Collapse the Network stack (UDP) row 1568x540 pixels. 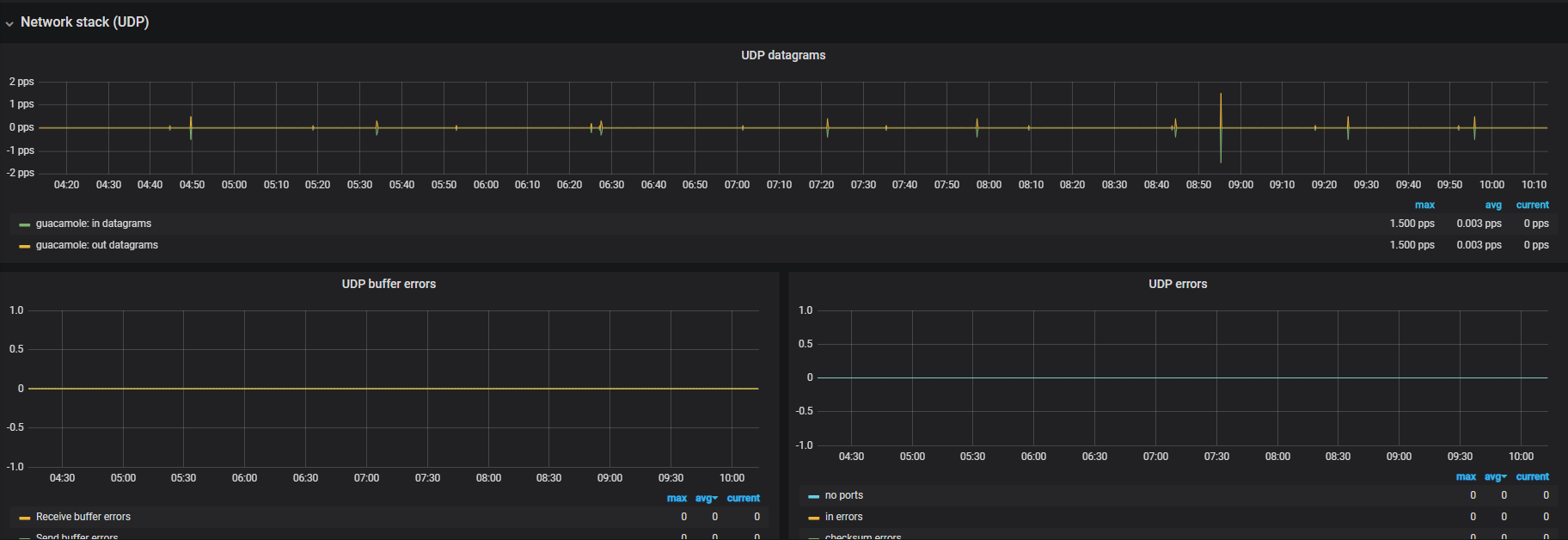click(84, 22)
